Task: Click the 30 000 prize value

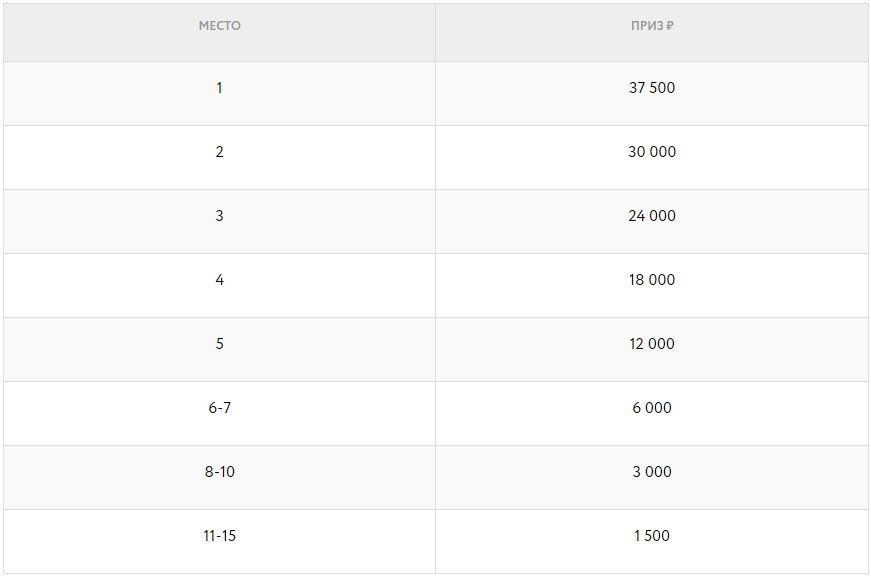Action: tap(652, 152)
